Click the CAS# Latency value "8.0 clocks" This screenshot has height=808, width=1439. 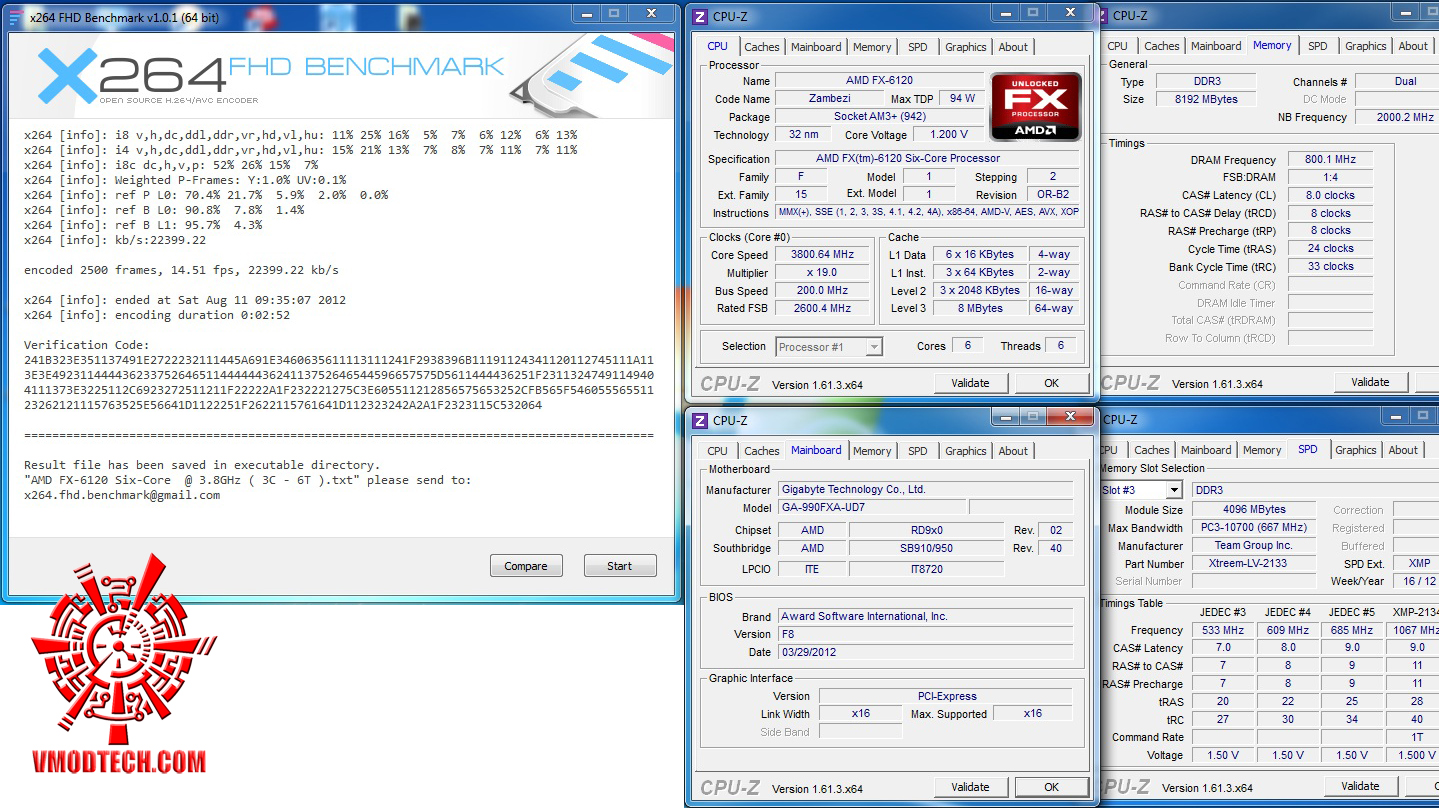1330,196
